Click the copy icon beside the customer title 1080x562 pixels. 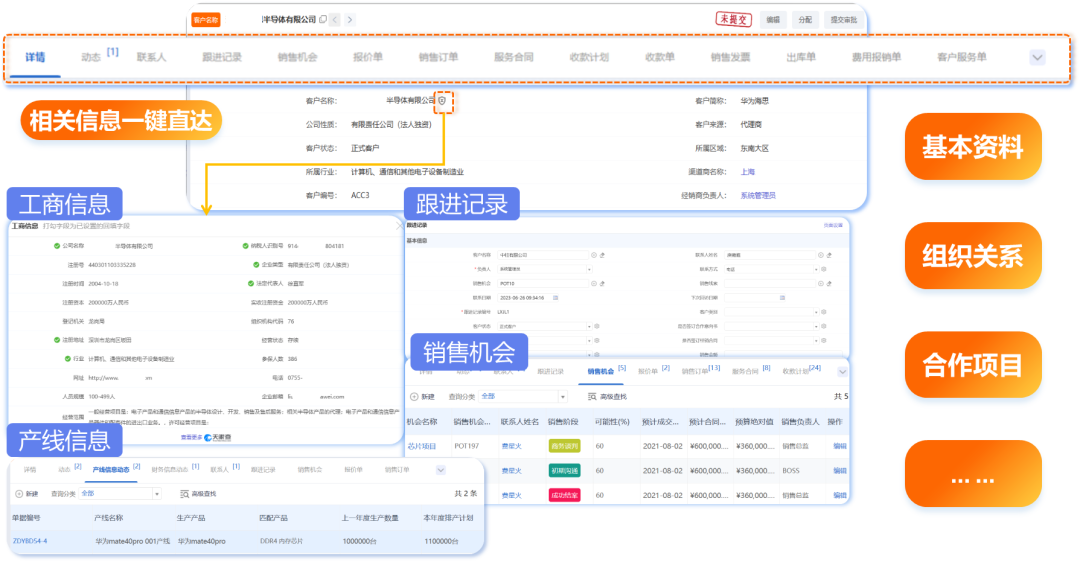[x=322, y=19]
